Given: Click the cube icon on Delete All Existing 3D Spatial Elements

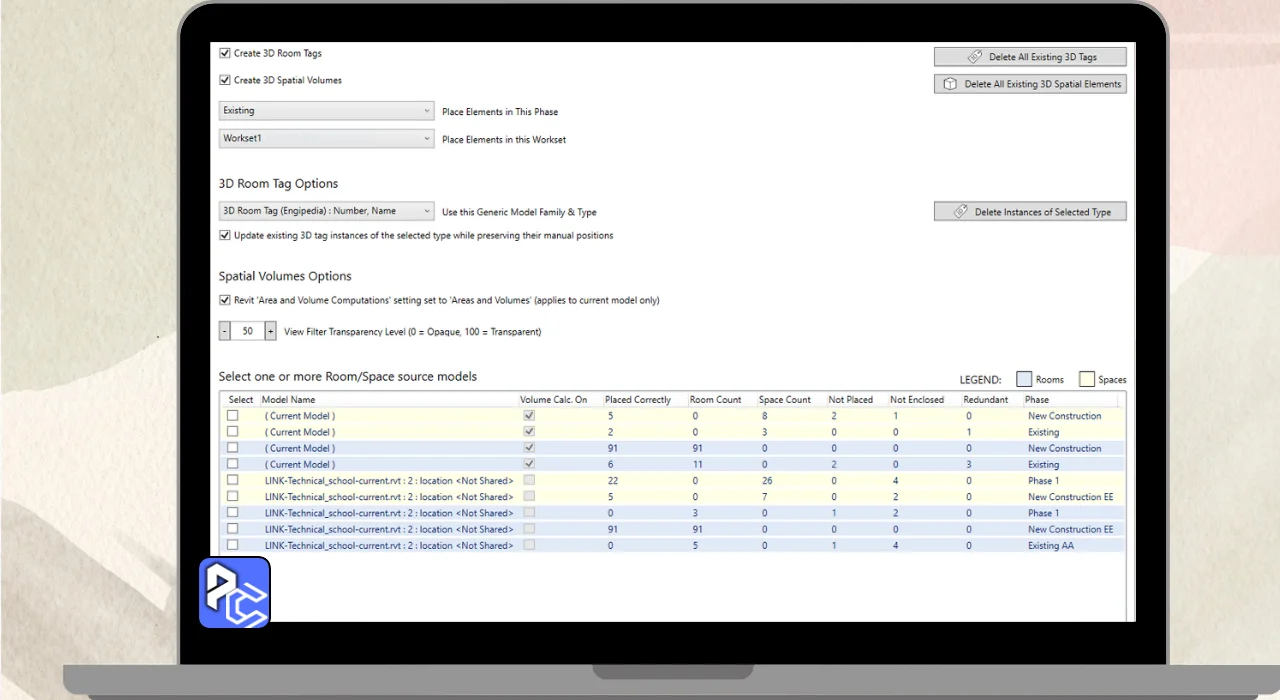Looking at the screenshot, I should [950, 84].
